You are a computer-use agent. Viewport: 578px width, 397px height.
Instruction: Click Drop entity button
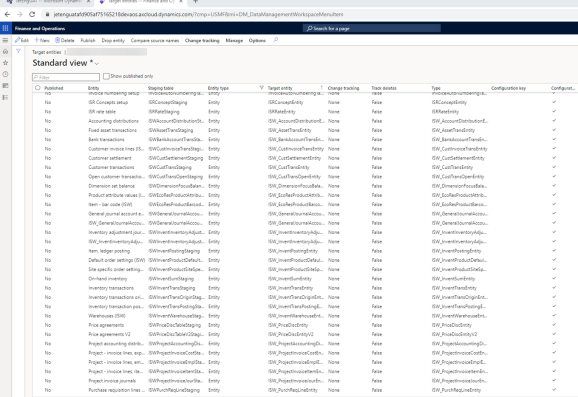pyautogui.click(x=113, y=40)
